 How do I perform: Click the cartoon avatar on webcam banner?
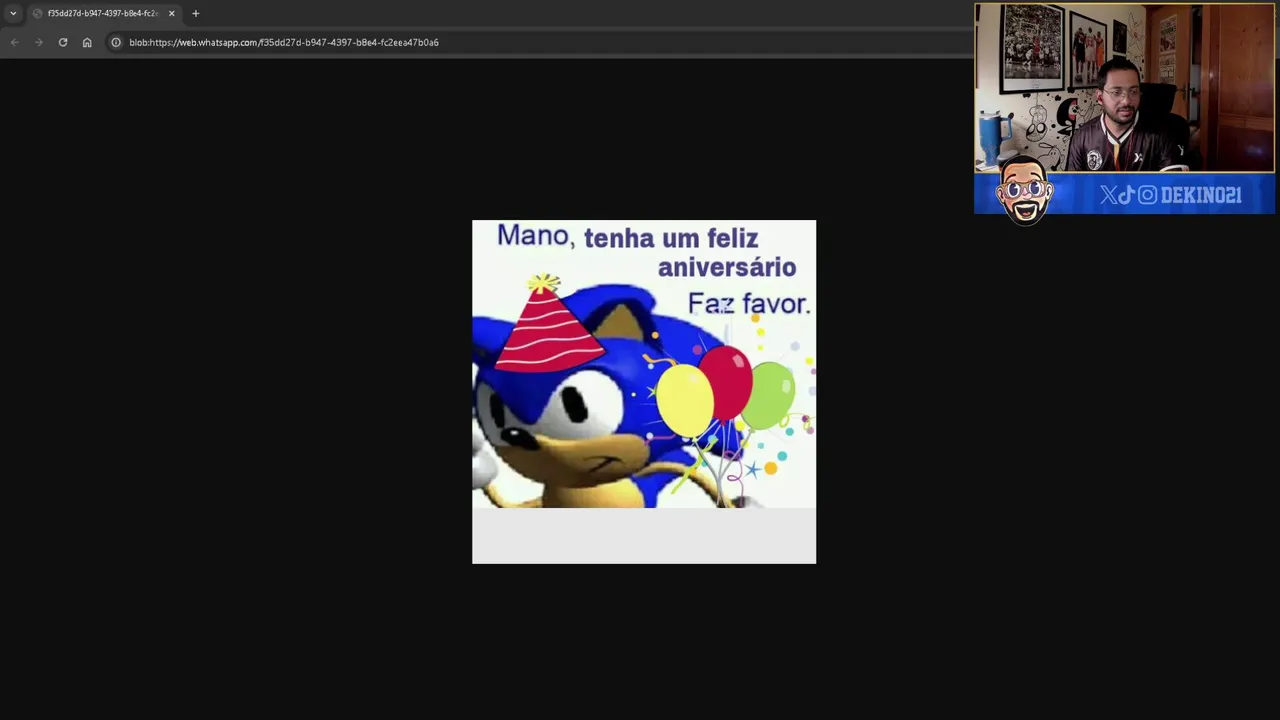[1024, 190]
